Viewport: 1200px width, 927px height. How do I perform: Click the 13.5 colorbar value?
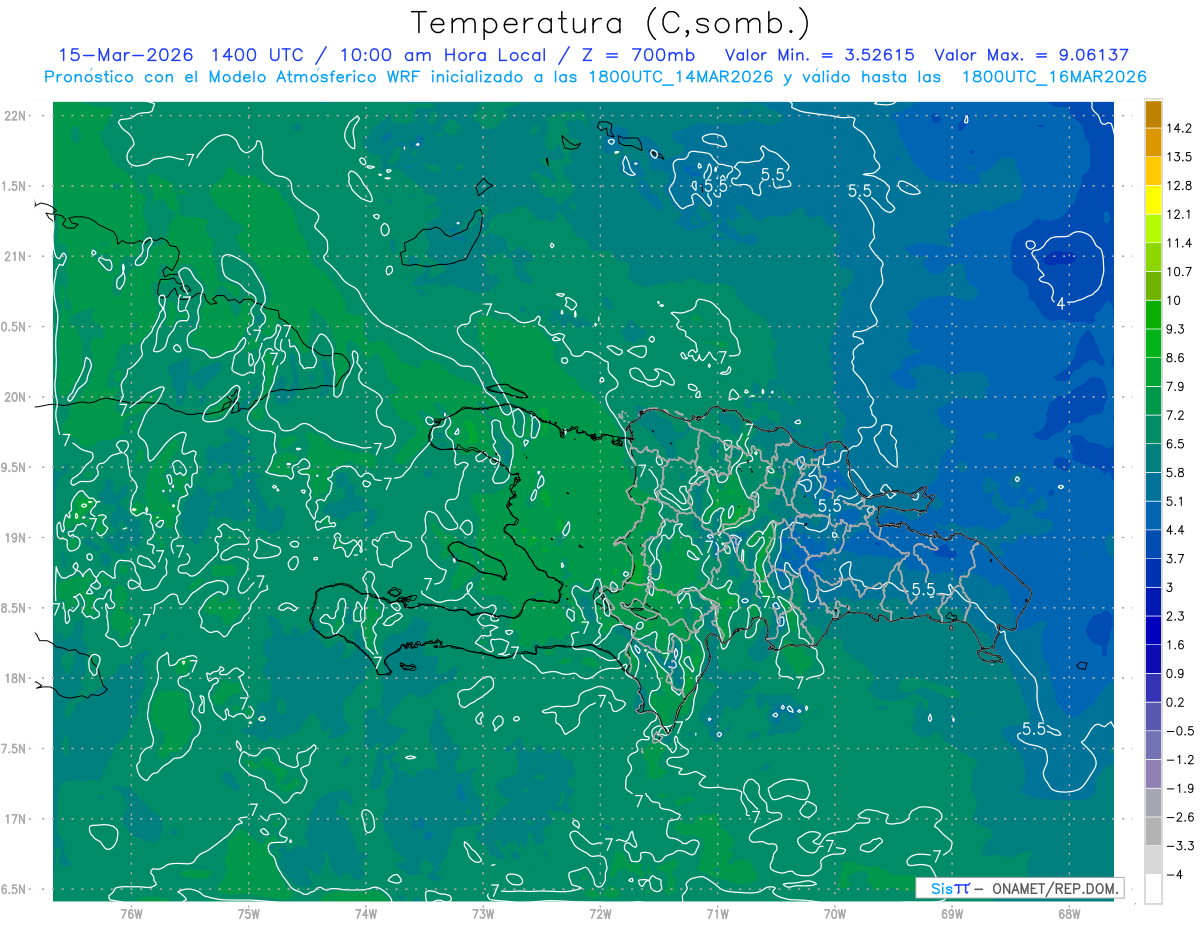[1180, 157]
